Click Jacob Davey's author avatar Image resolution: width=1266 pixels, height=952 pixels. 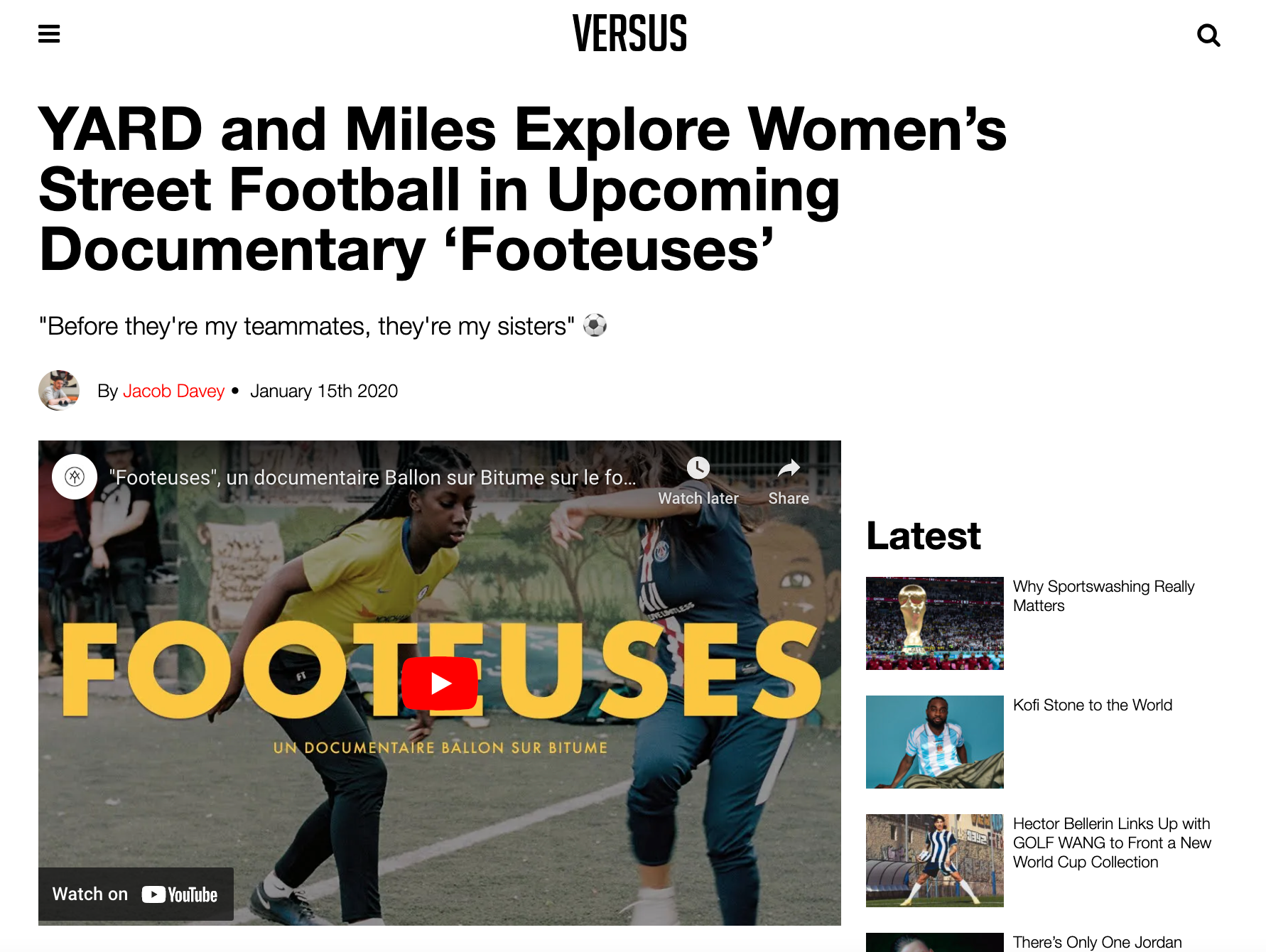click(59, 390)
